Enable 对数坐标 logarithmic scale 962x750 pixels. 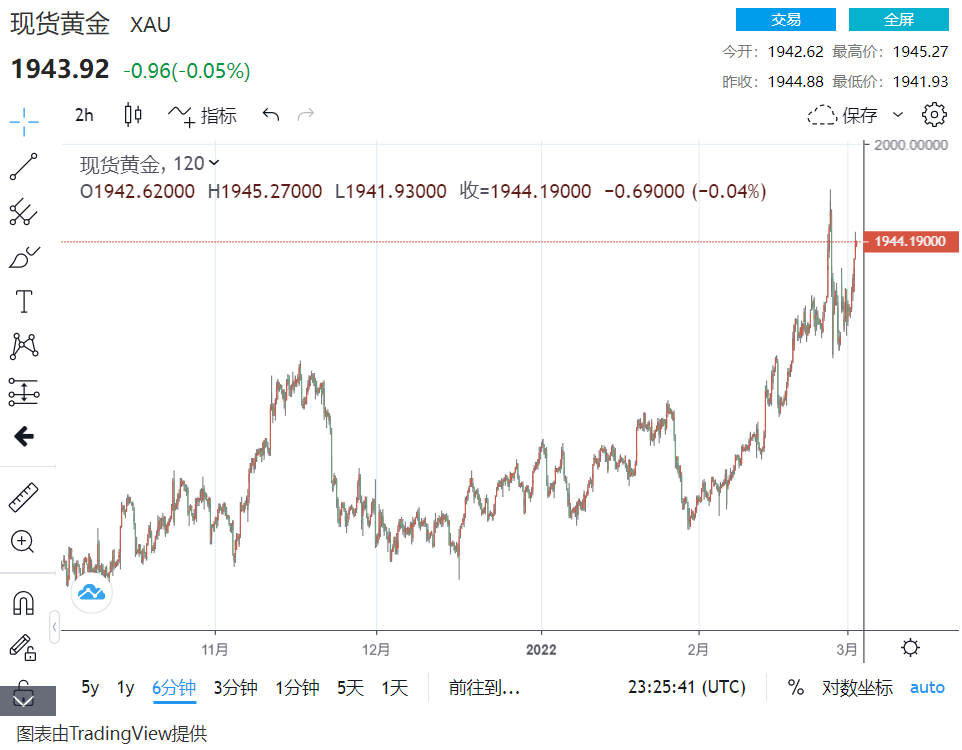point(857,688)
